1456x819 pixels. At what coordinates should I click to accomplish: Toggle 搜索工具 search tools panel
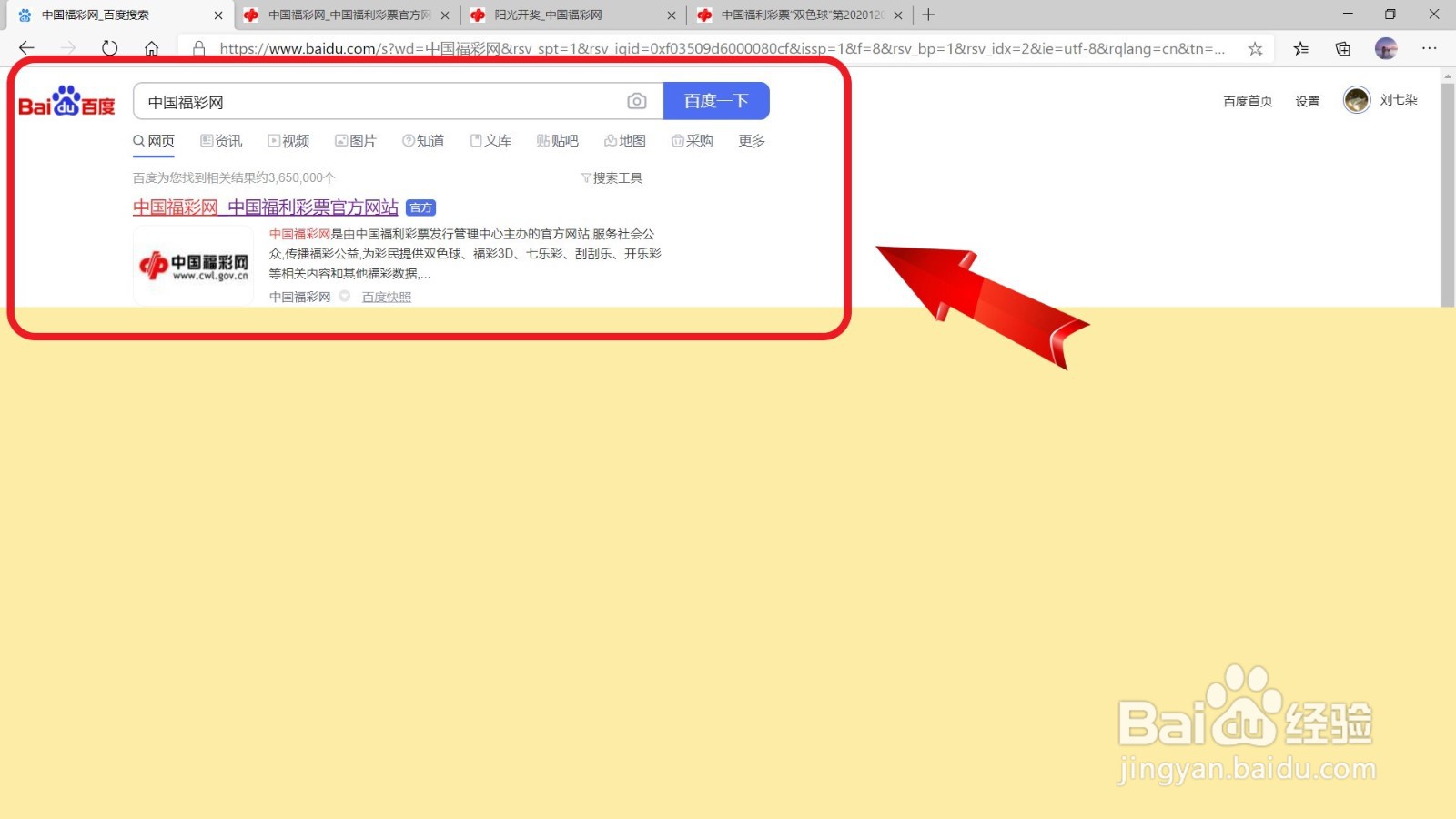[613, 177]
